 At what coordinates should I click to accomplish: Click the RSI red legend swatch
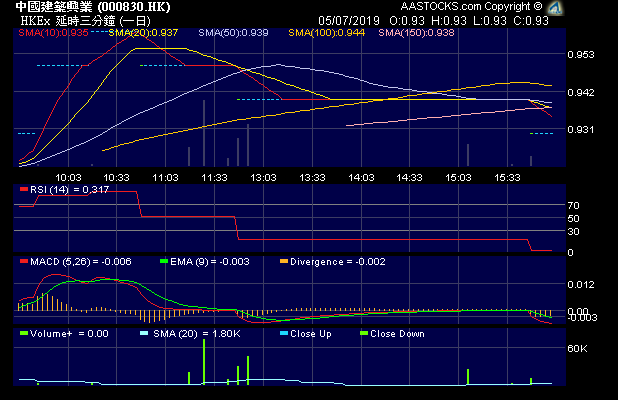(24, 190)
